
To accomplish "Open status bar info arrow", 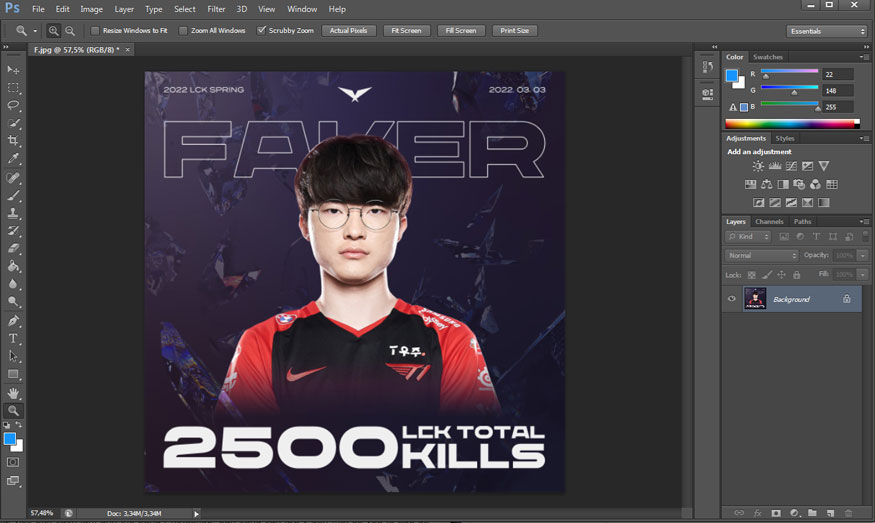I will click(196, 514).
